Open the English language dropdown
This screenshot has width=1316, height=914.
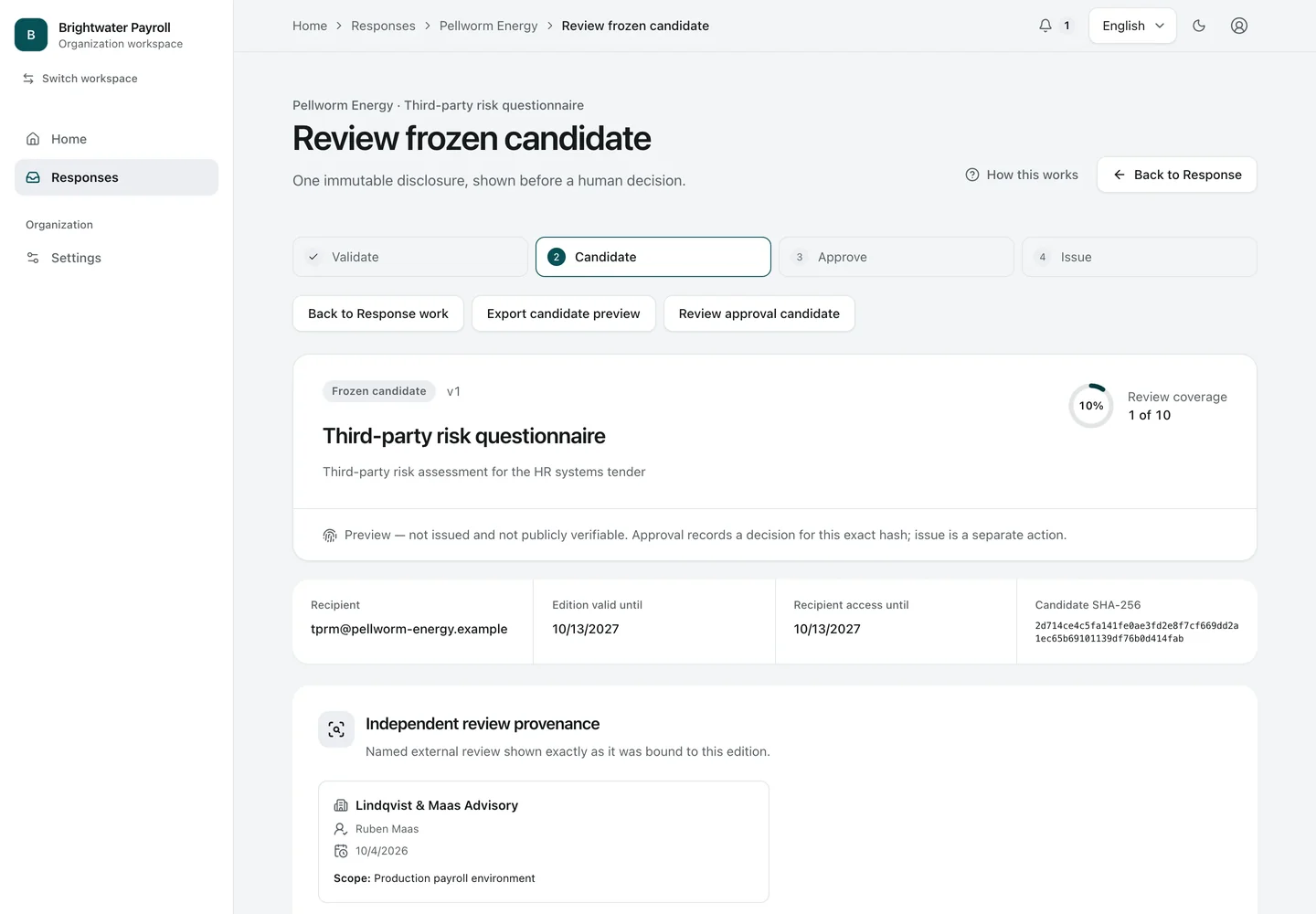[1132, 26]
